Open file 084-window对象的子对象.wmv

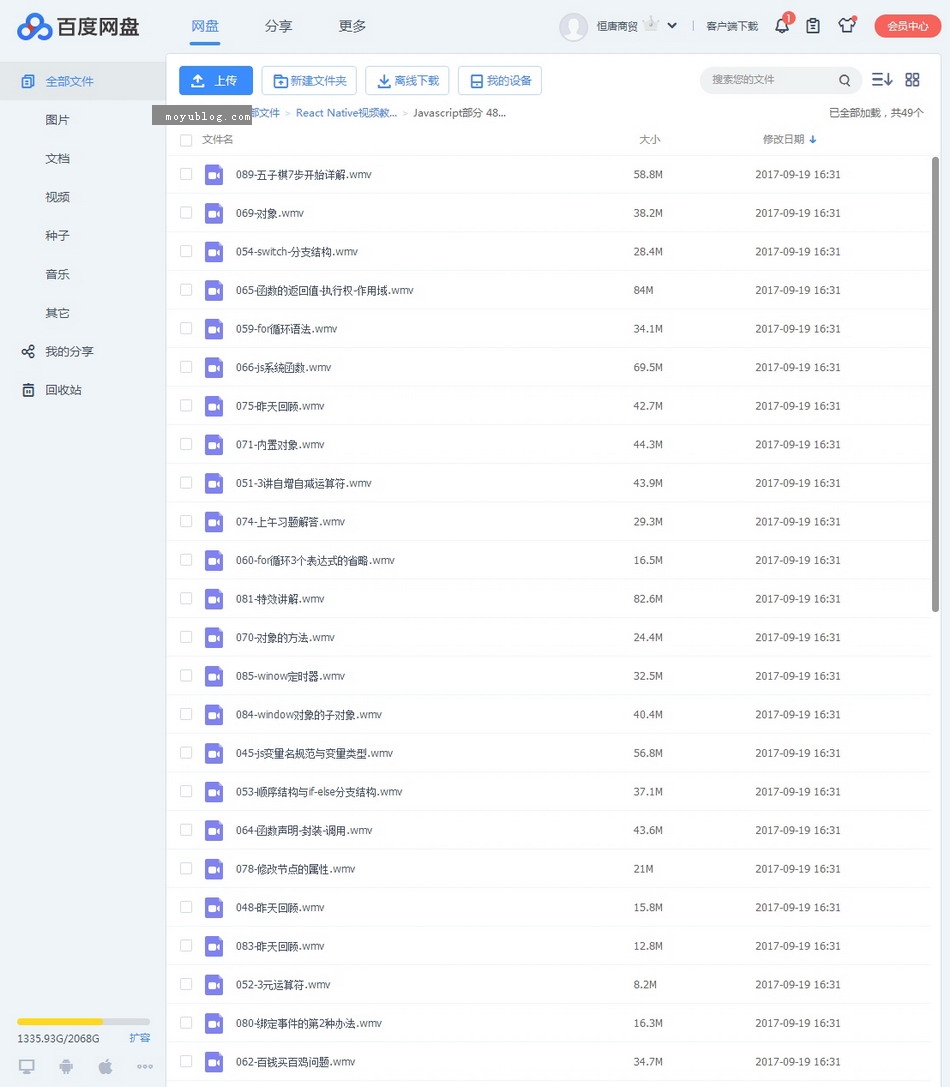[309, 715]
